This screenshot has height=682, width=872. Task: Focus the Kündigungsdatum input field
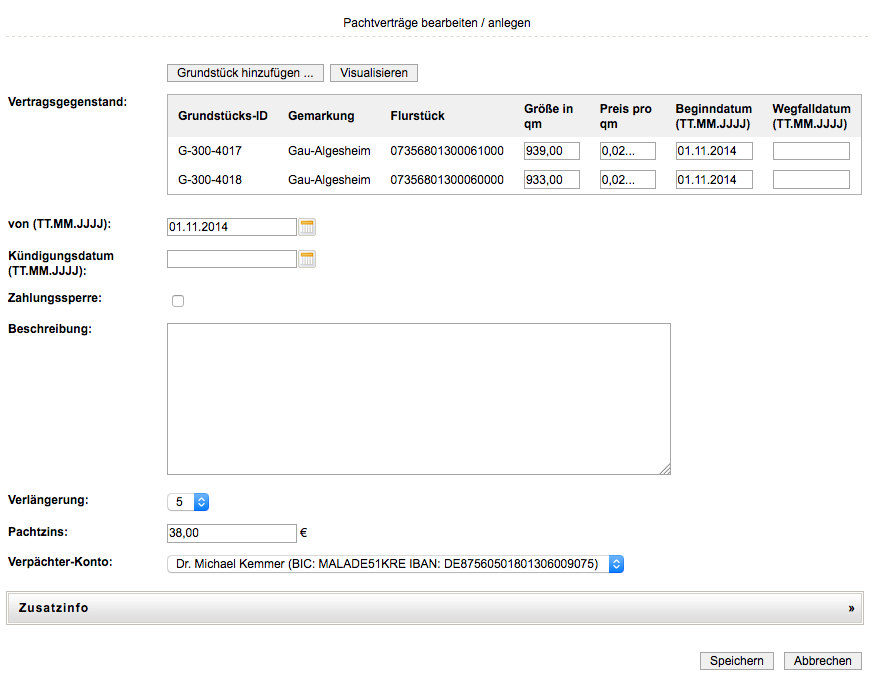232,259
